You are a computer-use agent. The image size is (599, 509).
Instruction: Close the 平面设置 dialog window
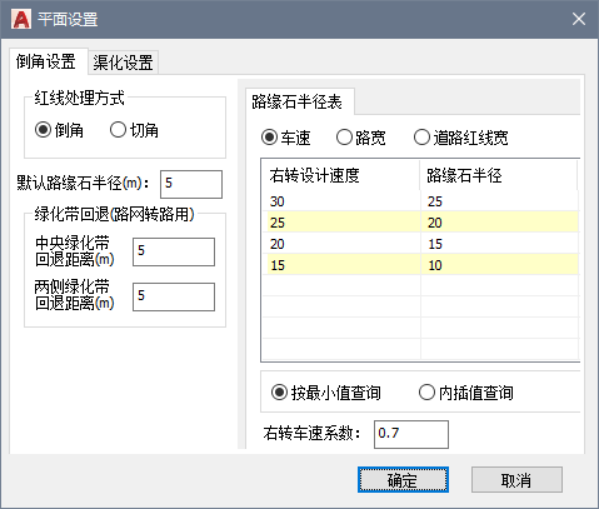[x=579, y=19]
